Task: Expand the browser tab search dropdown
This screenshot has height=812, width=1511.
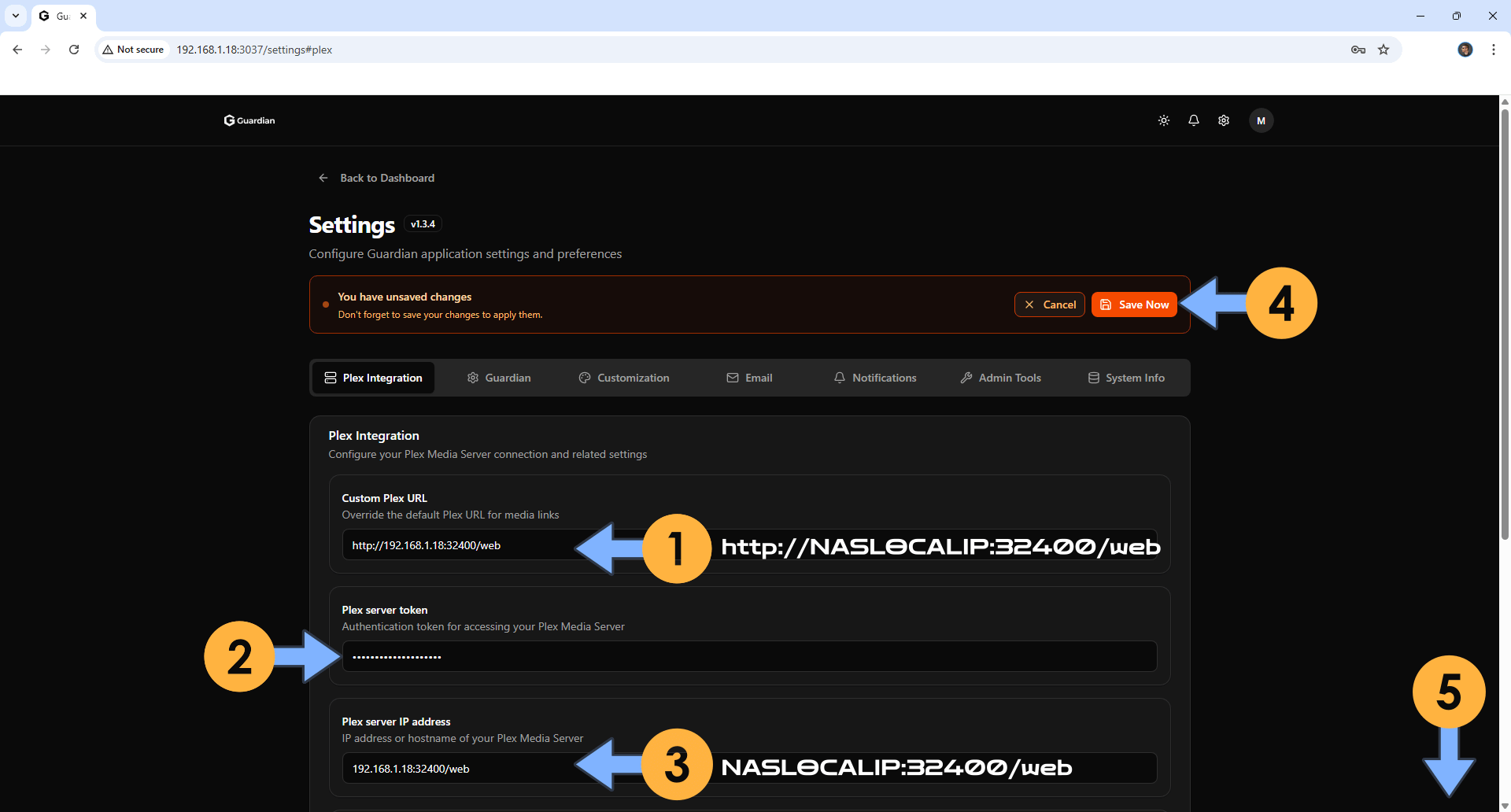Action: tap(16, 16)
